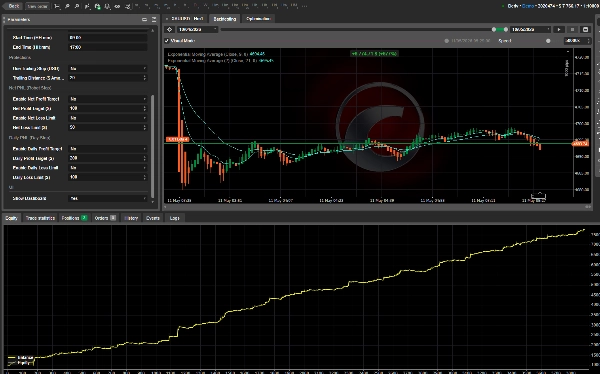Image resolution: width=600 pixels, height=374 pixels.
Task: Click the backtest progress position handle
Action: click(446, 41)
